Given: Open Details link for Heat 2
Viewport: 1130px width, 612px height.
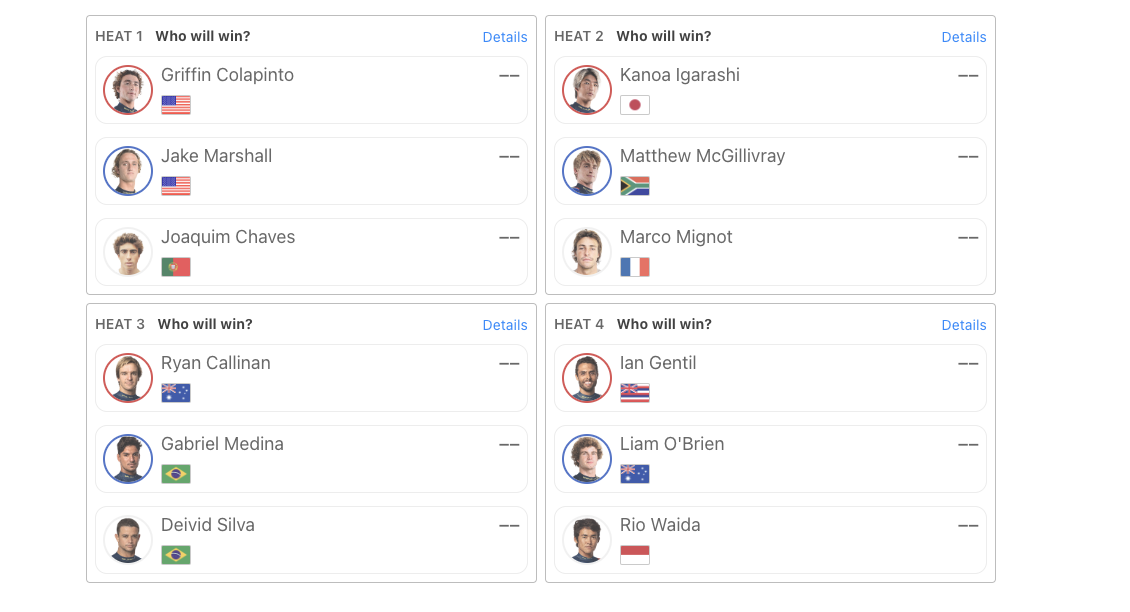Looking at the screenshot, I should 964,37.
